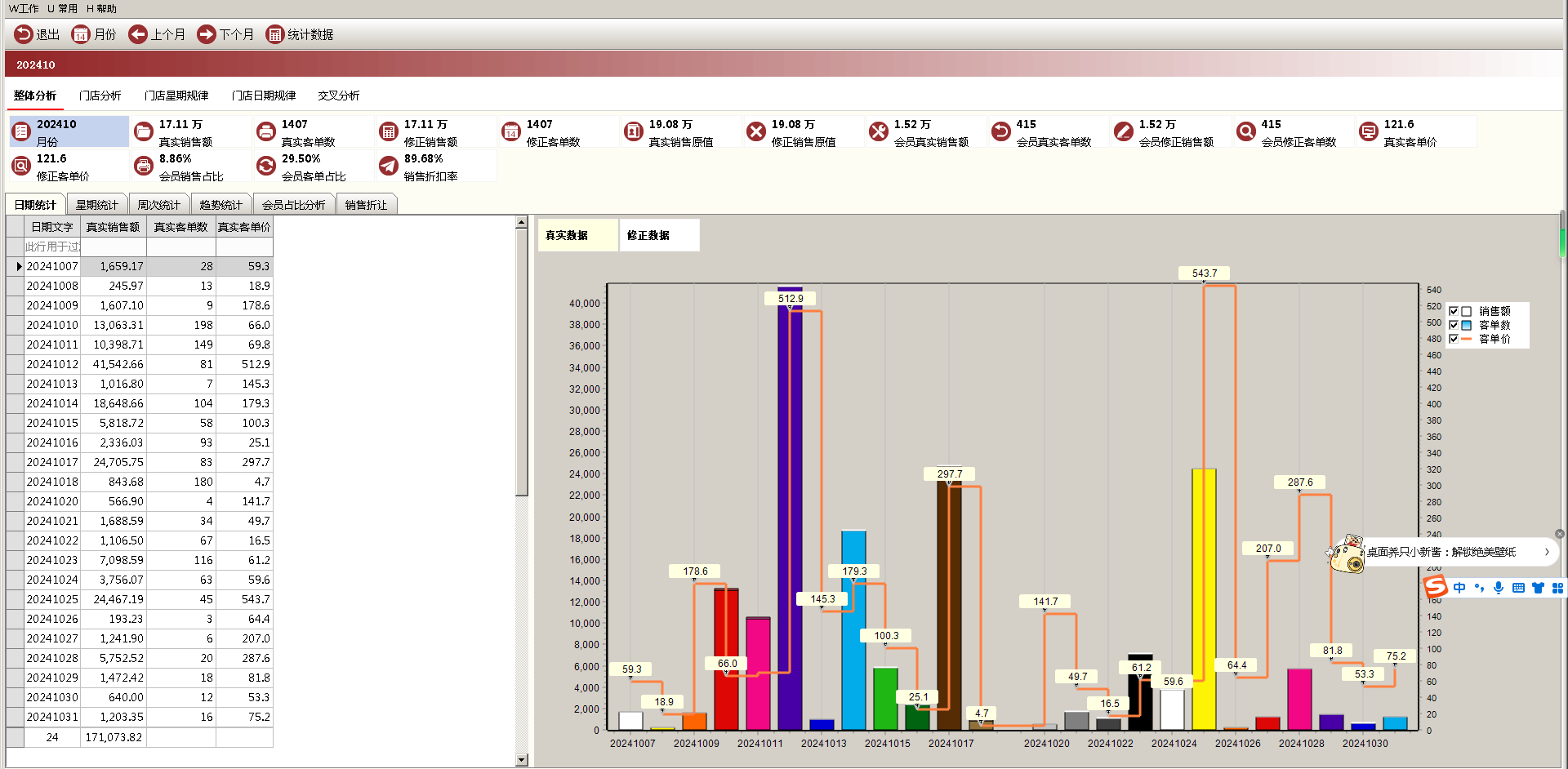Click the 修正销售额 calculator icon
Screen dimensions: 1568x769
pyautogui.click(x=389, y=131)
